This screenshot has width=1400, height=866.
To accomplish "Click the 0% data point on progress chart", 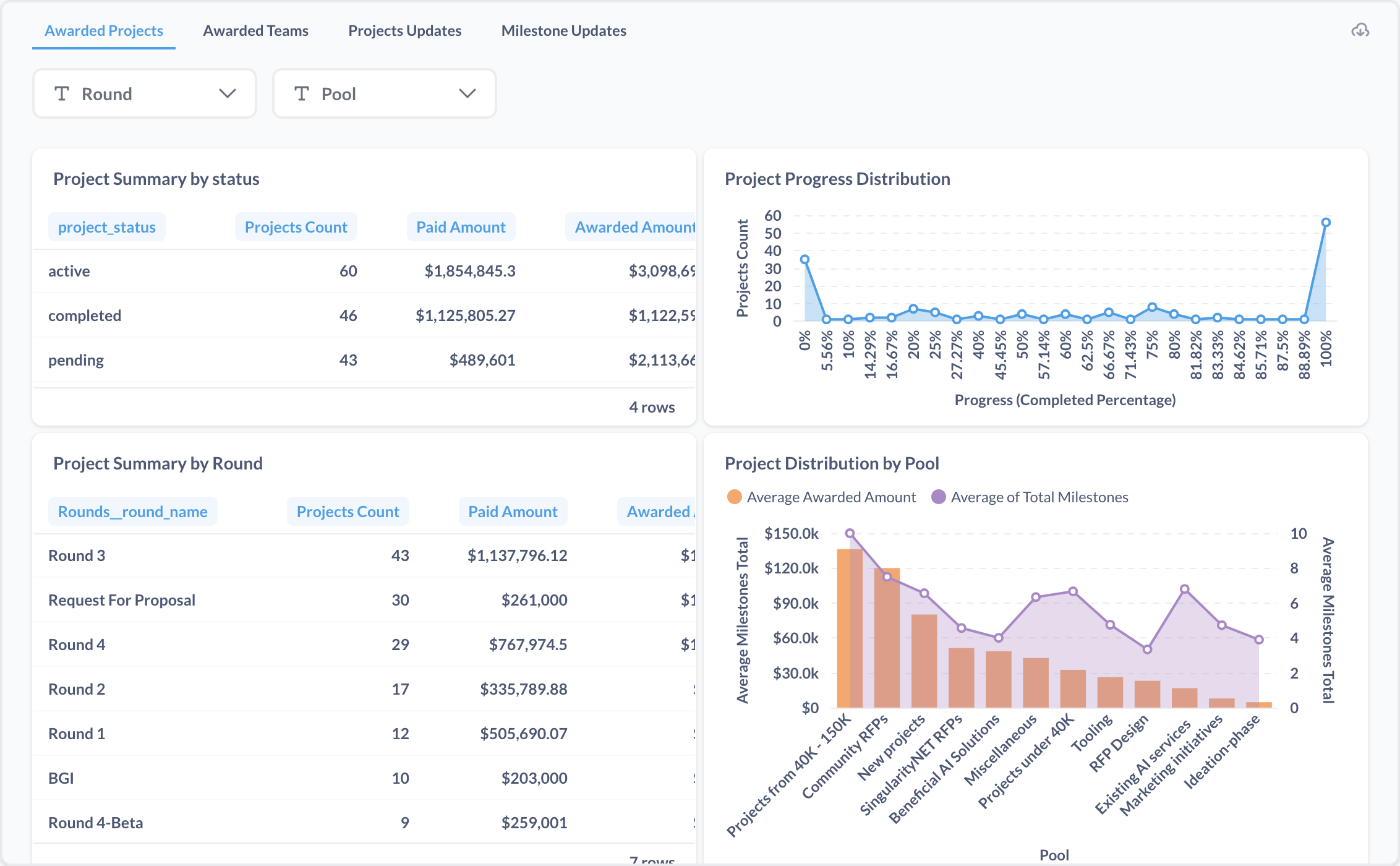I will [x=805, y=260].
